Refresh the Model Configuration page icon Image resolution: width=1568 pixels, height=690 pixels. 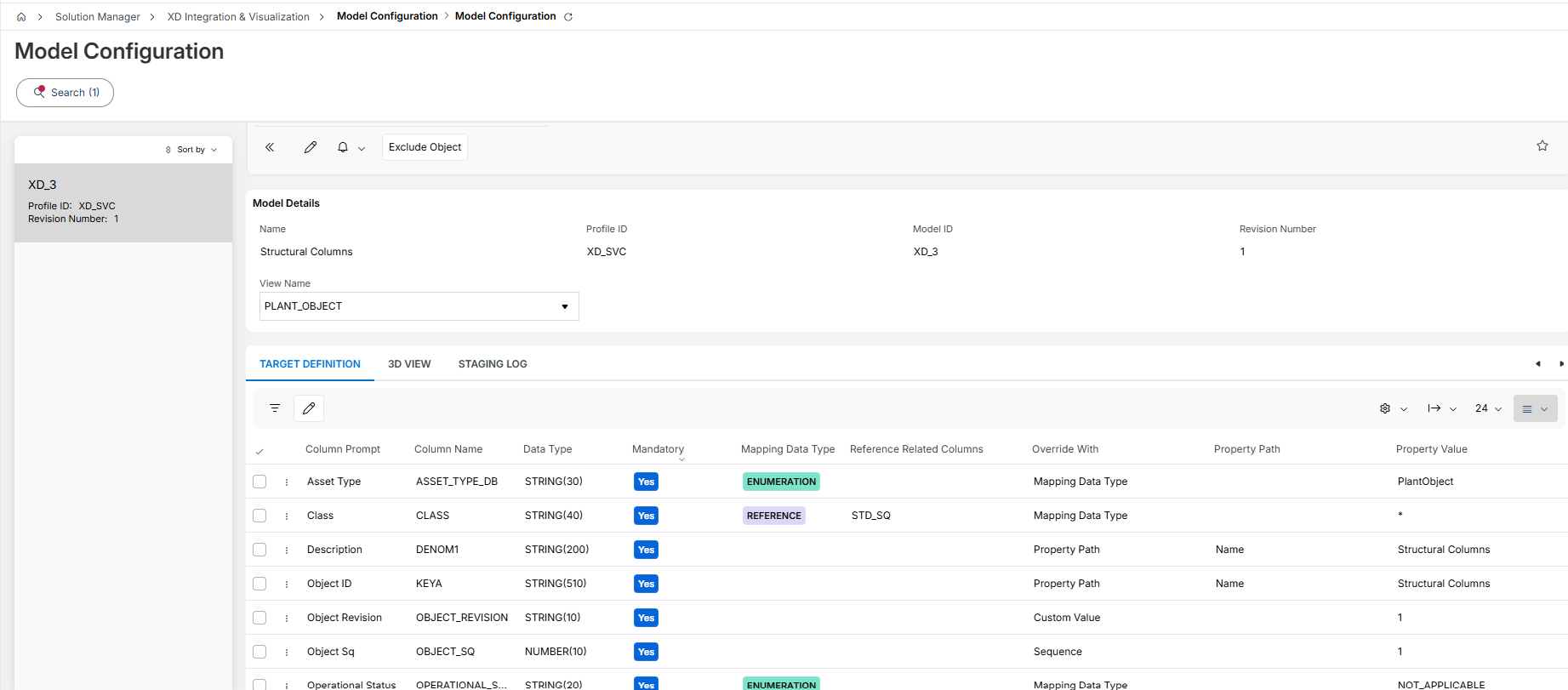(x=568, y=17)
